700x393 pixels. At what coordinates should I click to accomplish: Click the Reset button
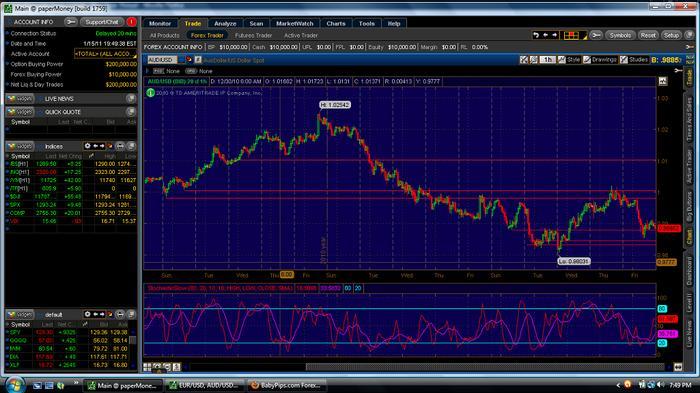[648, 35]
